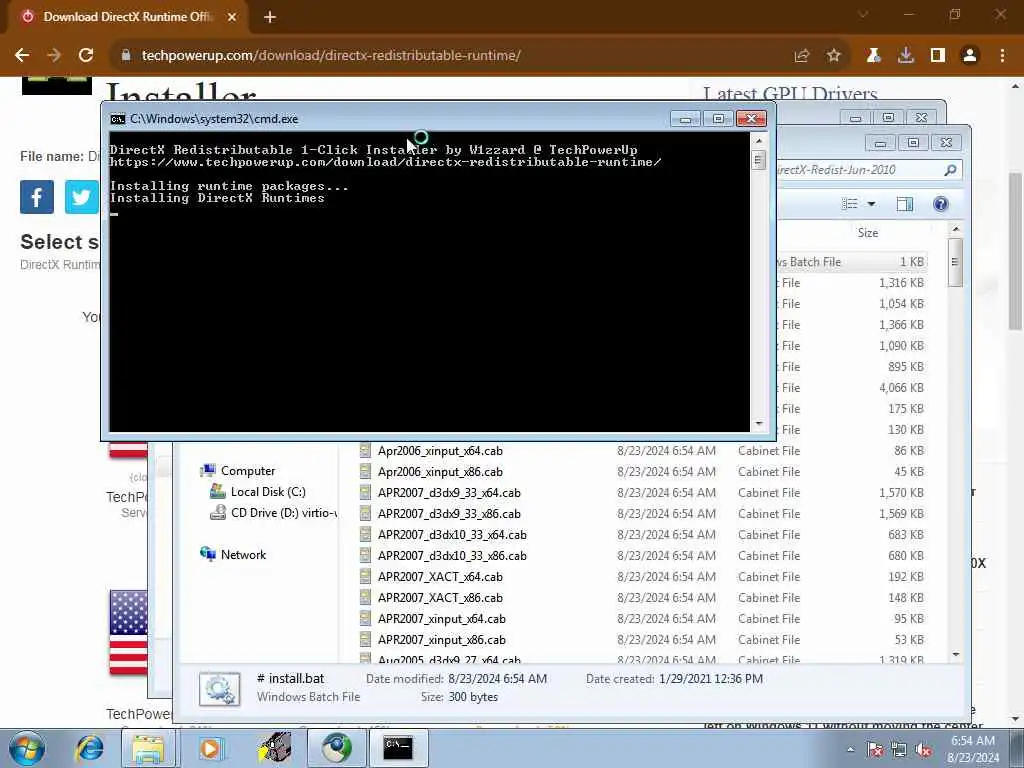This screenshot has height=768, width=1024.
Task: Toggle Explorer preview pane icon
Action: coord(904,204)
